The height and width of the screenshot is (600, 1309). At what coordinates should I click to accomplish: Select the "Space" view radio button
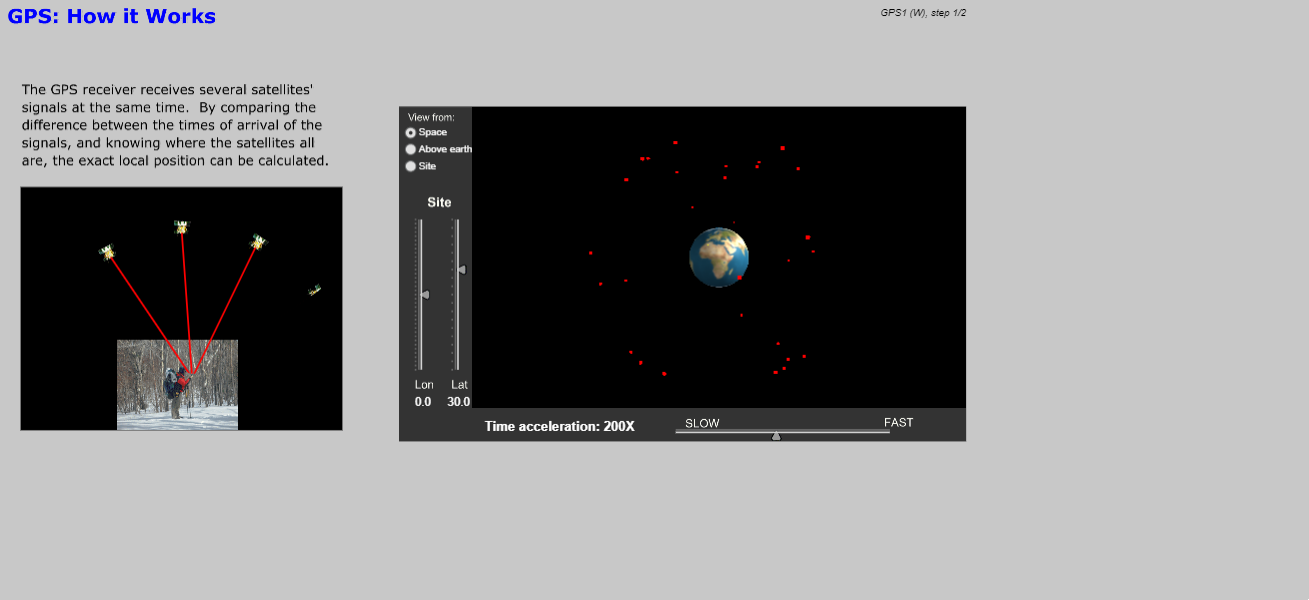[411, 133]
